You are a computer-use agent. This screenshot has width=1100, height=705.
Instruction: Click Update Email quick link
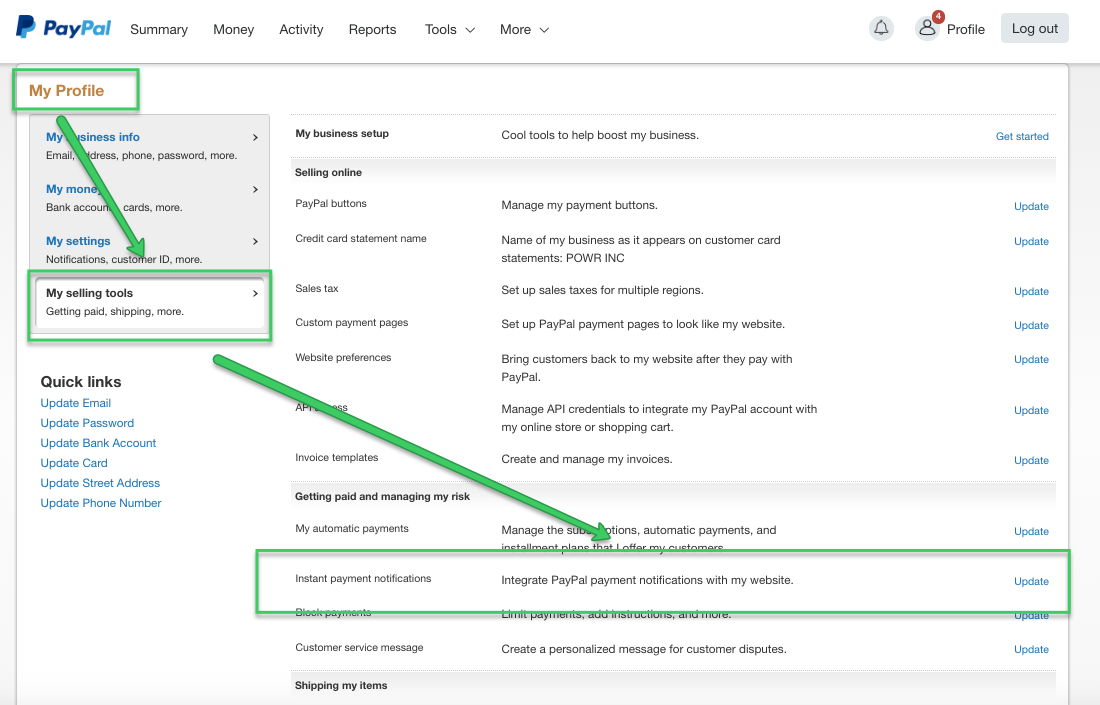pos(76,403)
